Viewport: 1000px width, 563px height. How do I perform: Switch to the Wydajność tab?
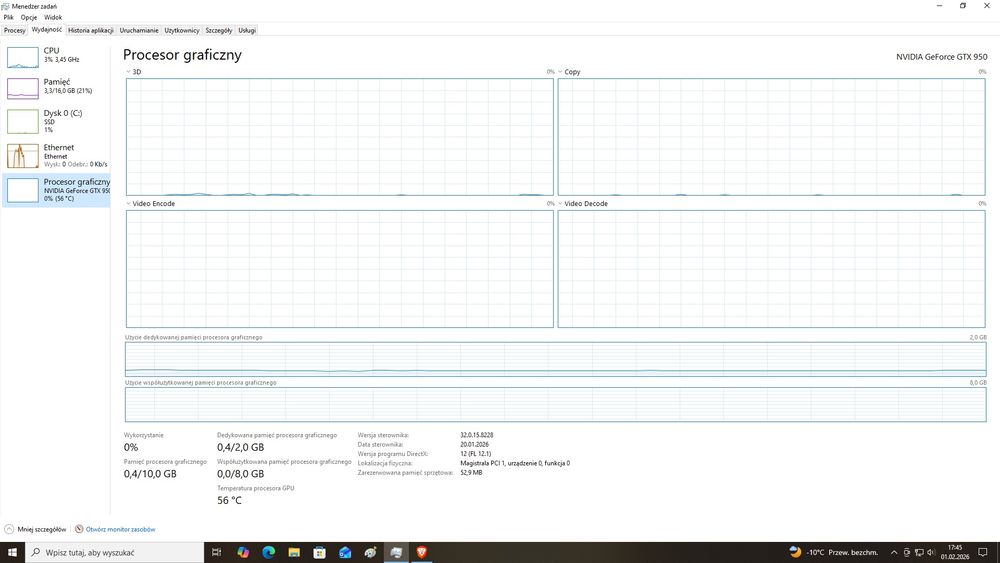47,29
